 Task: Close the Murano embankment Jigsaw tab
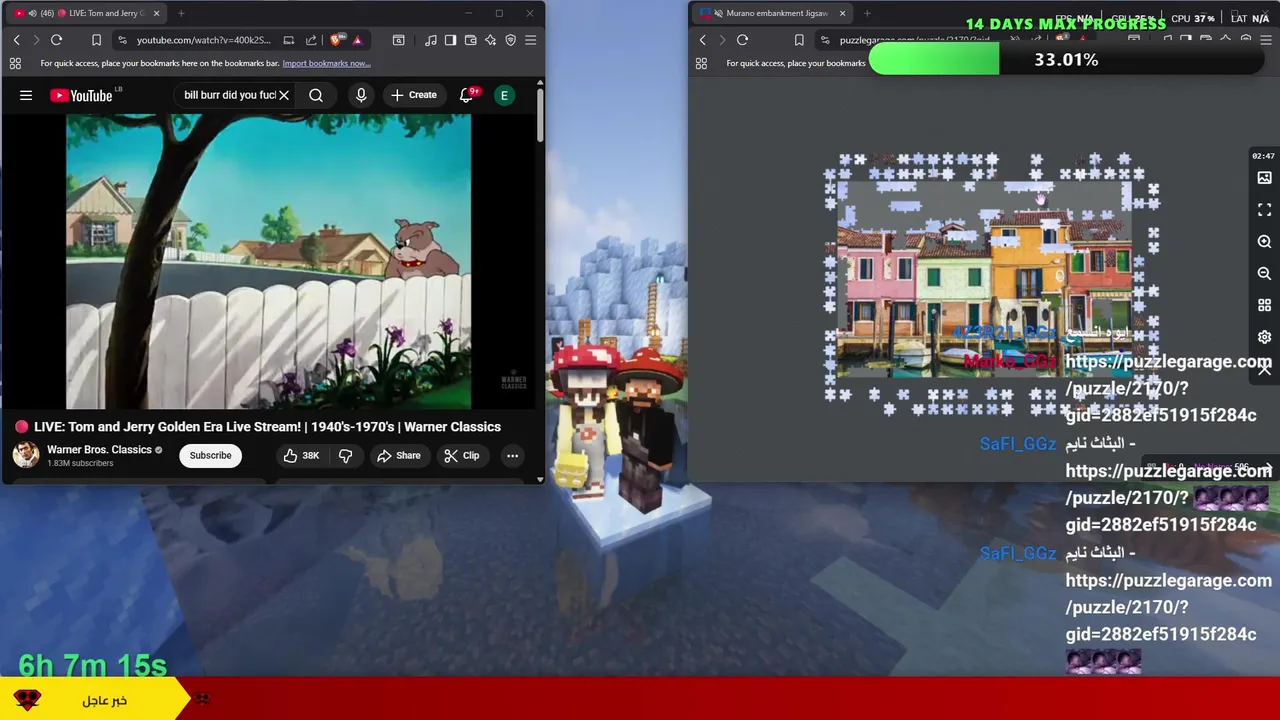(x=842, y=13)
